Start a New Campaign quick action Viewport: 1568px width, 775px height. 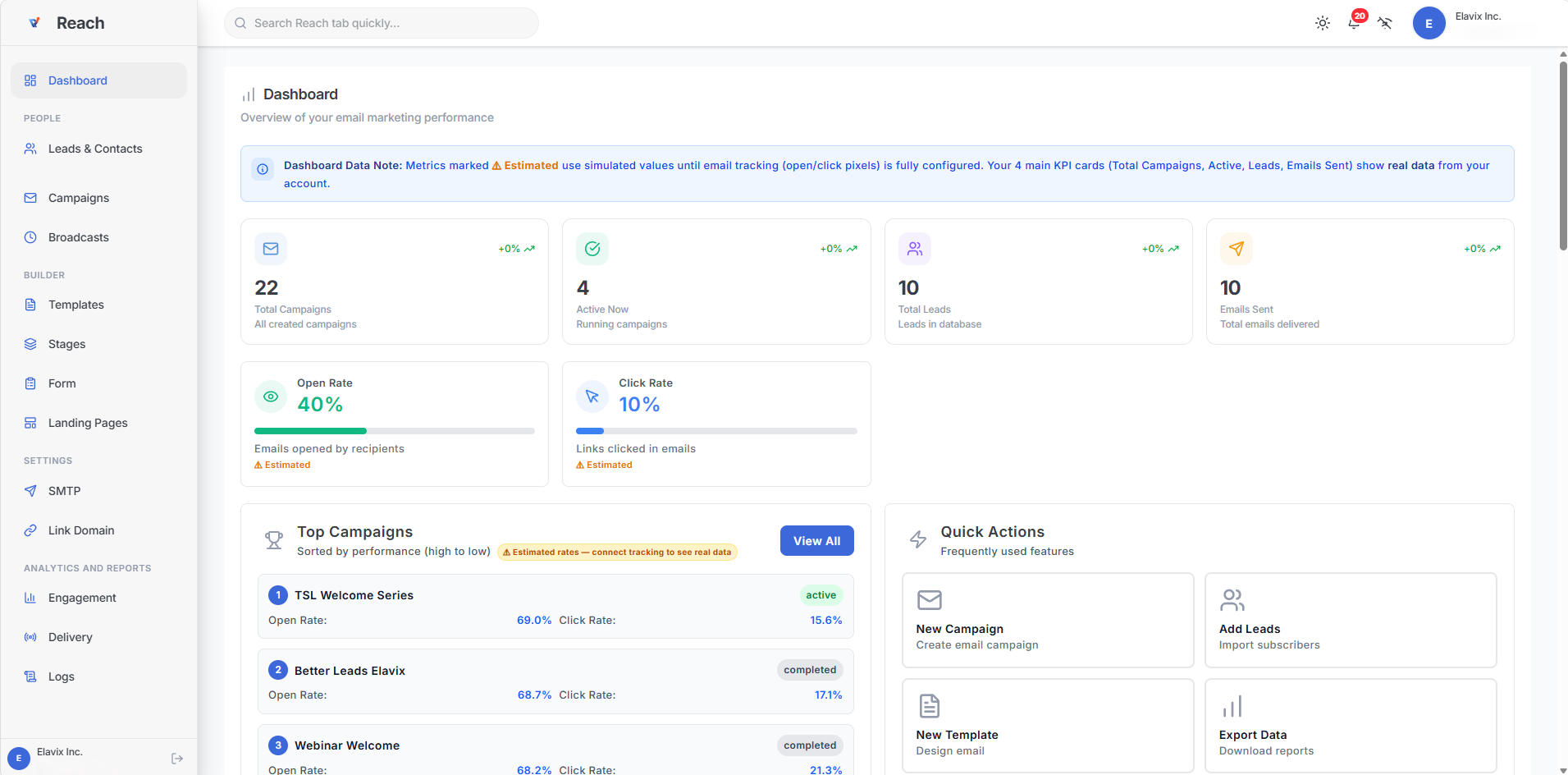tap(1048, 621)
